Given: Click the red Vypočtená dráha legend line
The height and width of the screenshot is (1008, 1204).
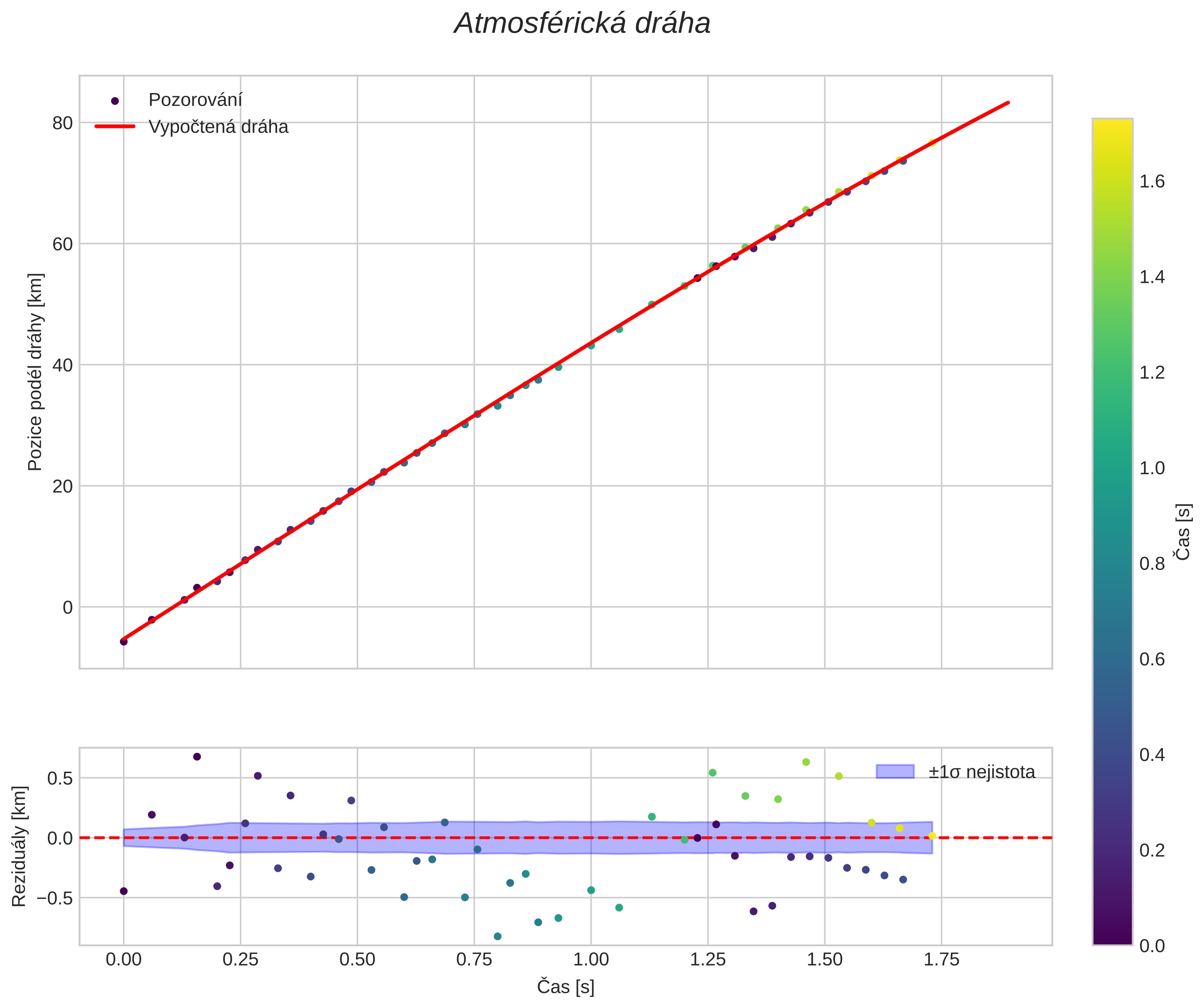Looking at the screenshot, I should coord(114,126).
